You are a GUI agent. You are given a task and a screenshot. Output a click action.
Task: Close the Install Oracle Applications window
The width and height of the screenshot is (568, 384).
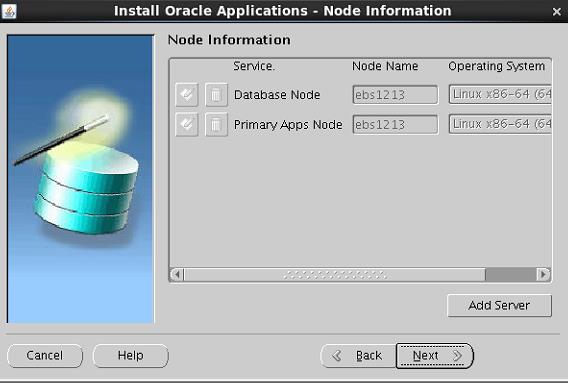coord(557,12)
